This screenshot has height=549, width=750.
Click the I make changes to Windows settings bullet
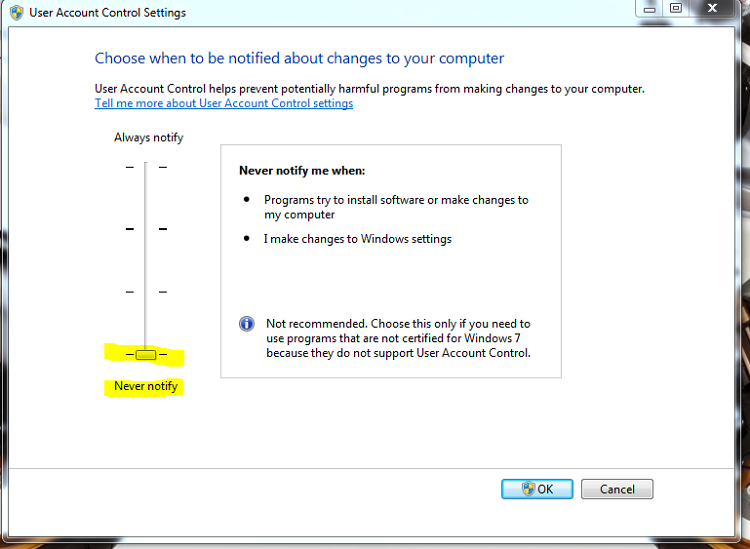[x=357, y=239]
